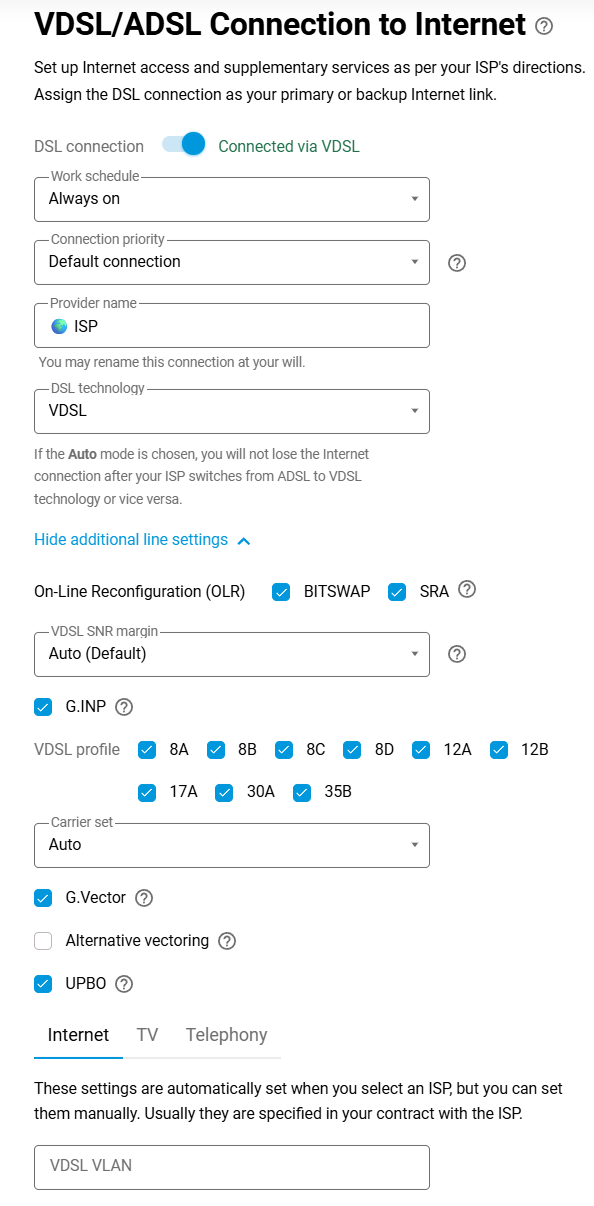Enable Alternative vectoring

[43, 940]
